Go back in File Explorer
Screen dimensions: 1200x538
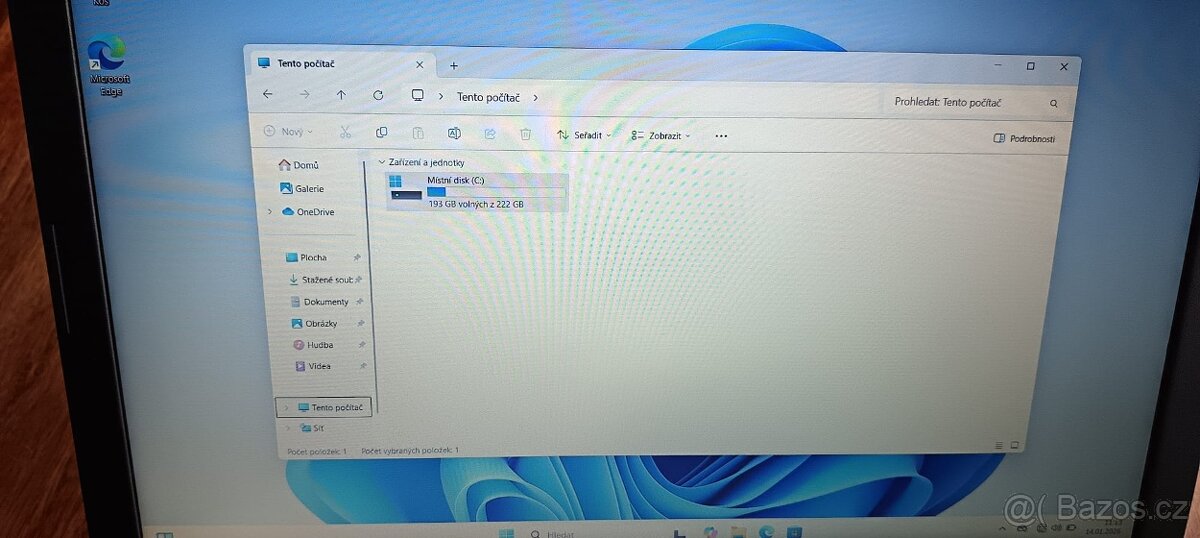click(267, 95)
